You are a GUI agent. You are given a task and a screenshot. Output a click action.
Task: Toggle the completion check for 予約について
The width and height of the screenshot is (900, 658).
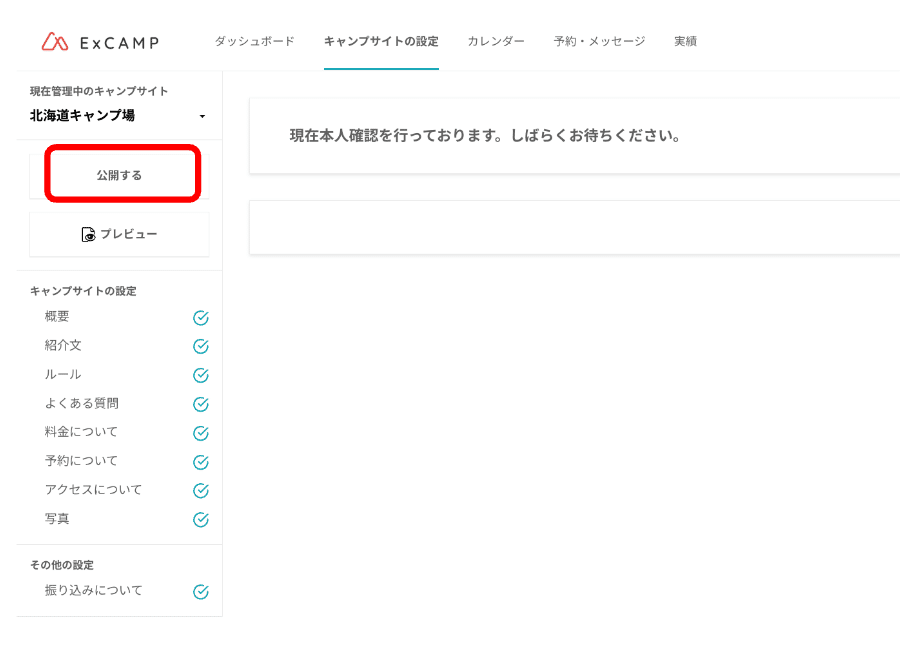(201, 461)
